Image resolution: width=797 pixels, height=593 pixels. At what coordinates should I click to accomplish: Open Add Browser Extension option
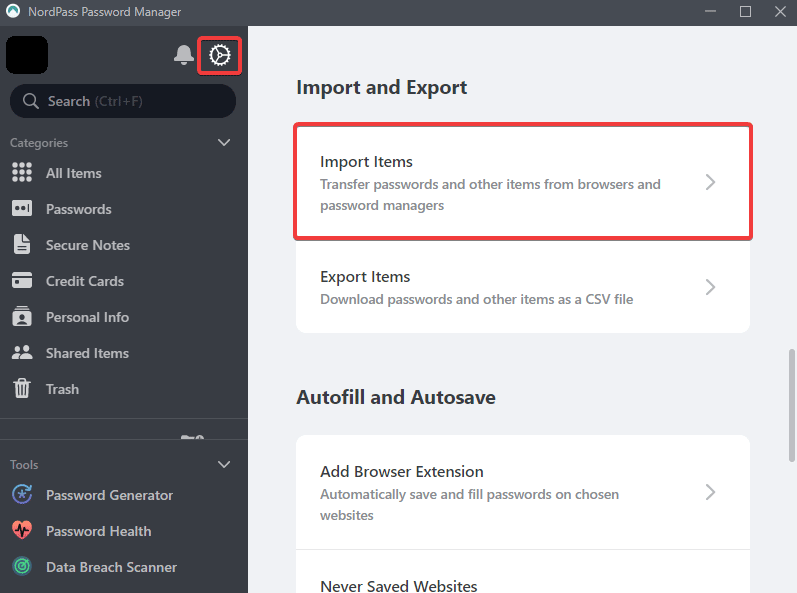[523, 492]
